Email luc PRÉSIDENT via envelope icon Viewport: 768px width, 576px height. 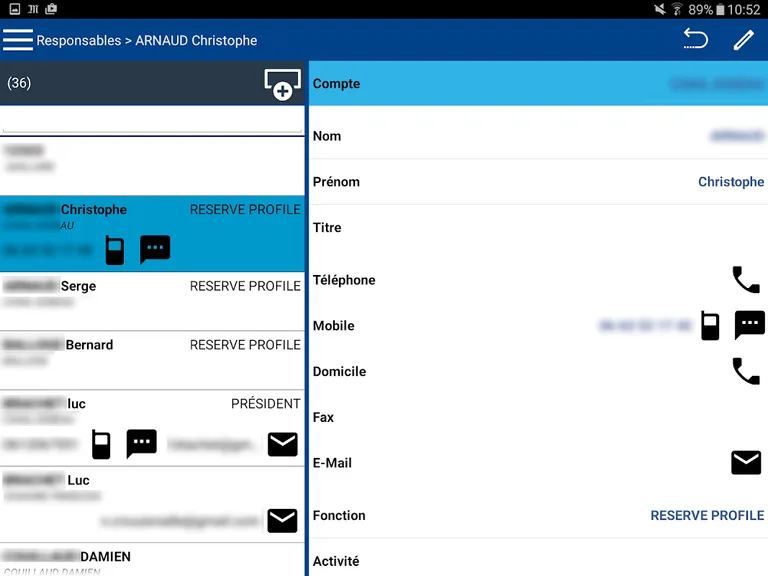pyautogui.click(x=283, y=444)
